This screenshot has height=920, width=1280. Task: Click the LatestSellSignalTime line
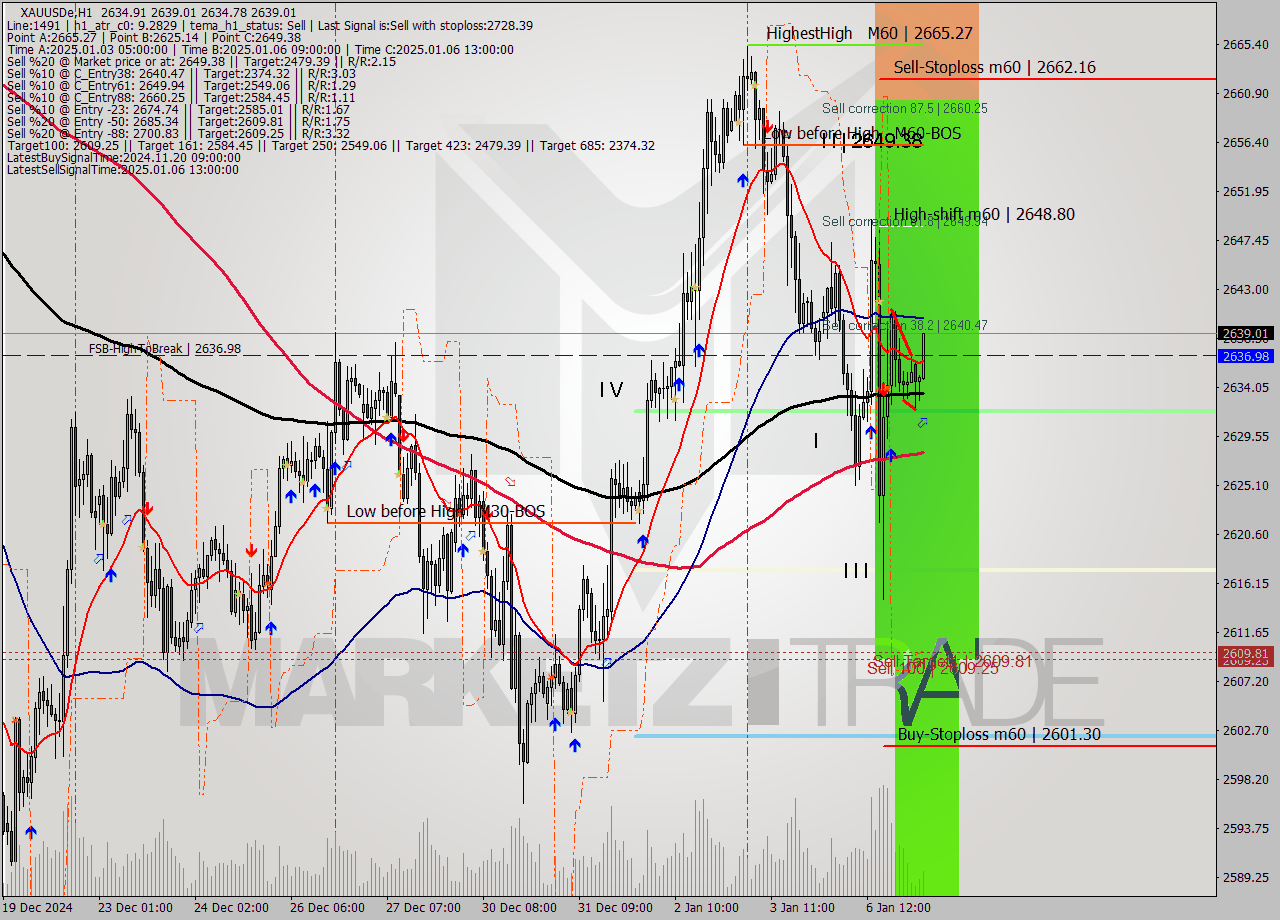(x=123, y=169)
